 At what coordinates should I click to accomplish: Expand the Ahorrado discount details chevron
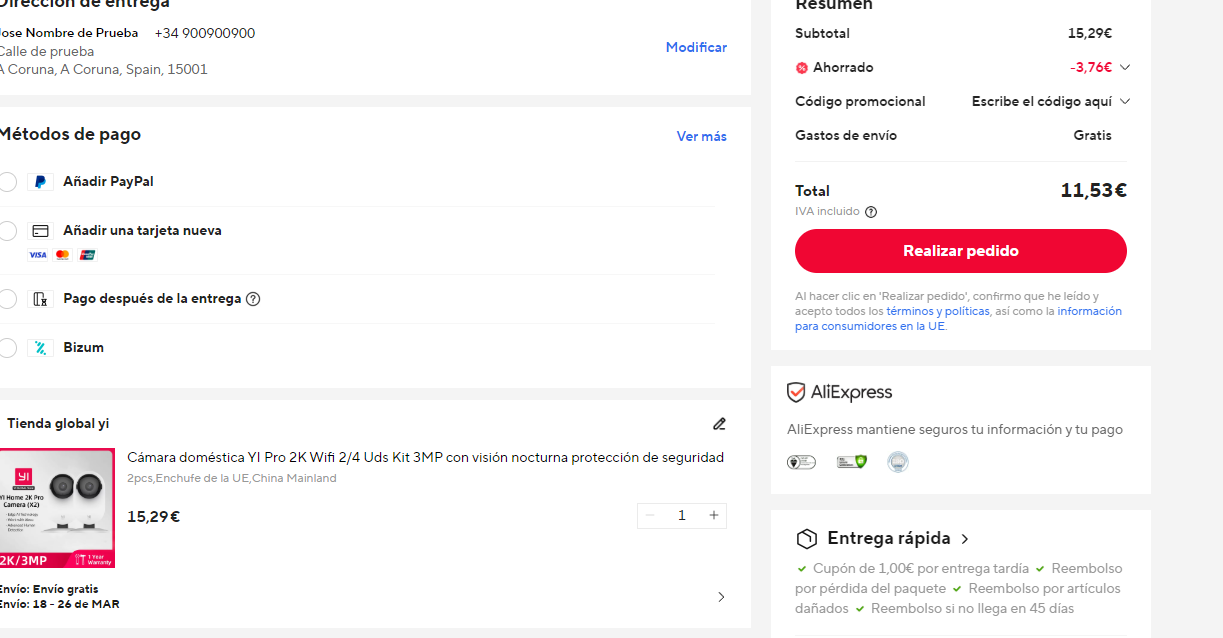tap(1125, 67)
